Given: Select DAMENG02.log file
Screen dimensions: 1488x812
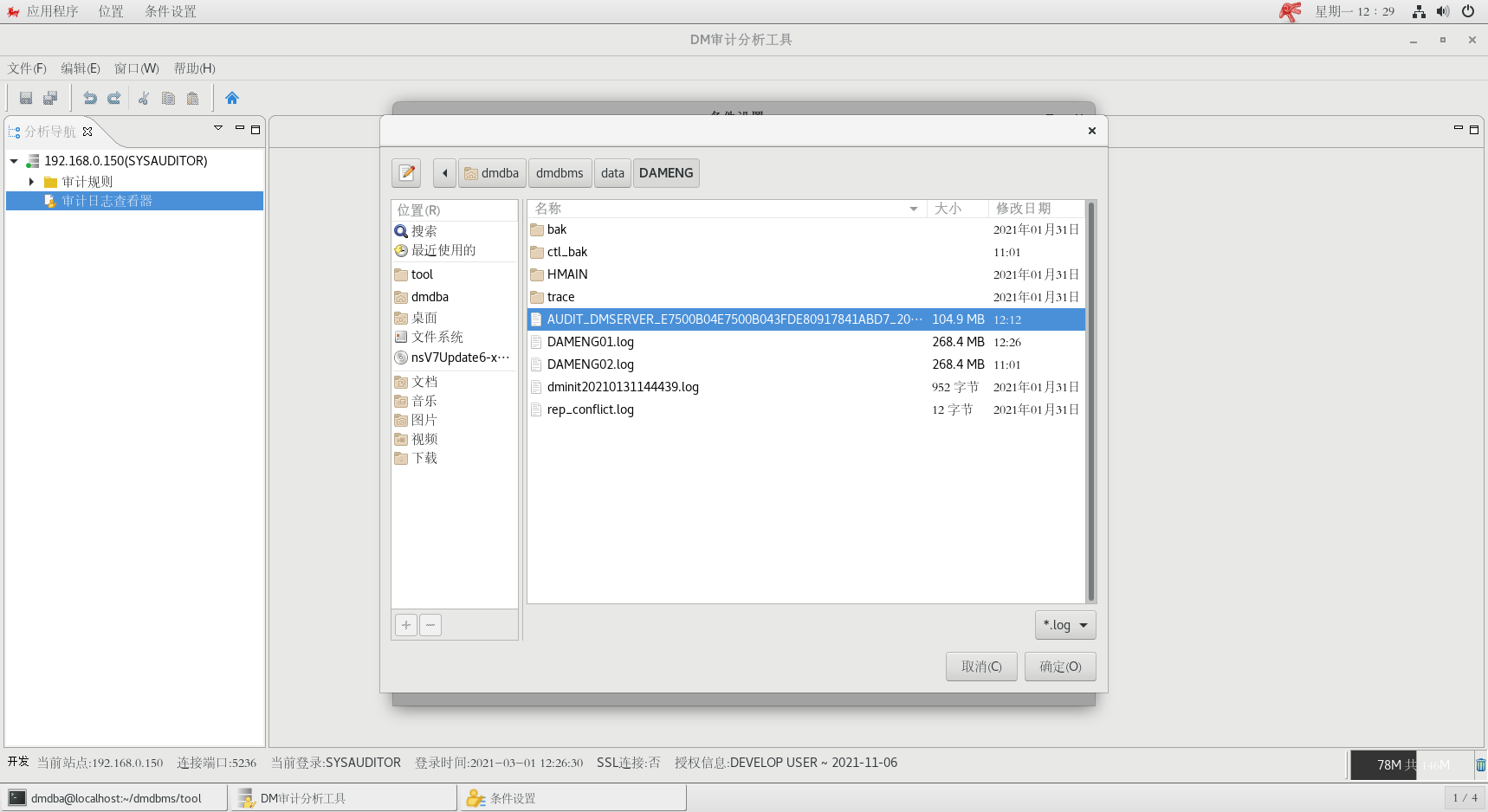Looking at the screenshot, I should pos(805,364).
